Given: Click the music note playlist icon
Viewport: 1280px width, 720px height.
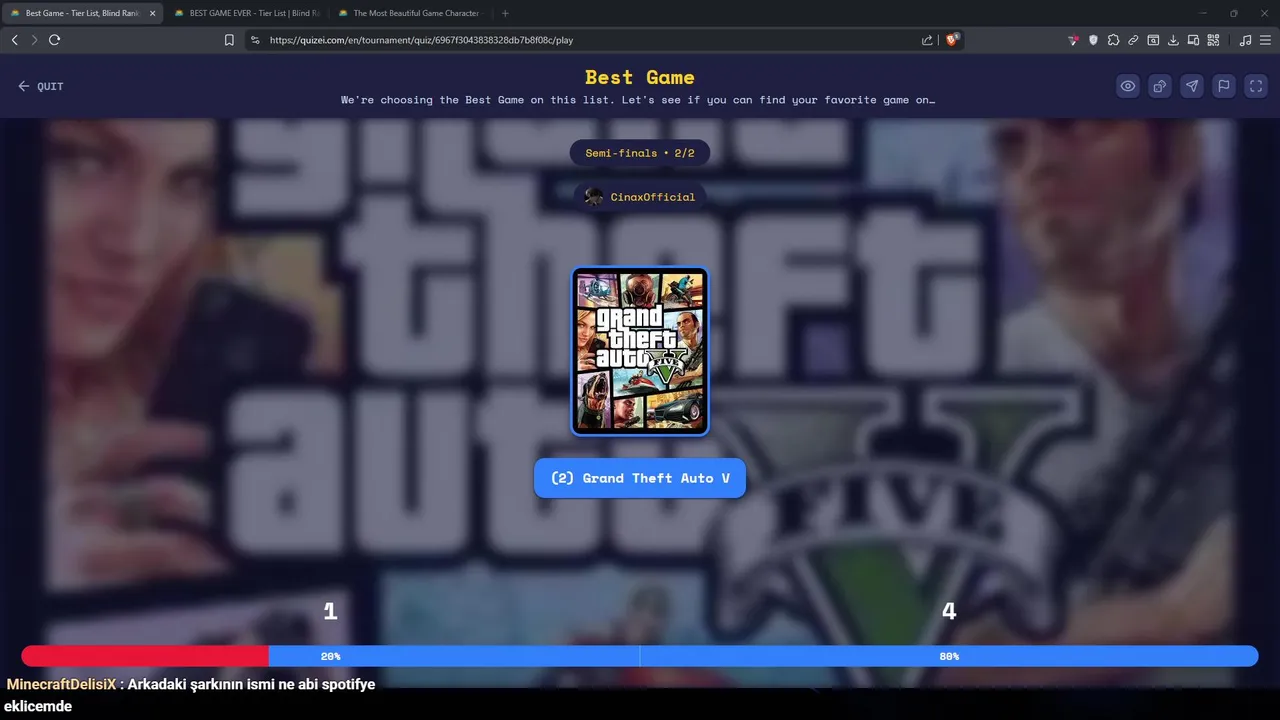Looking at the screenshot, I should point(1245,40).
